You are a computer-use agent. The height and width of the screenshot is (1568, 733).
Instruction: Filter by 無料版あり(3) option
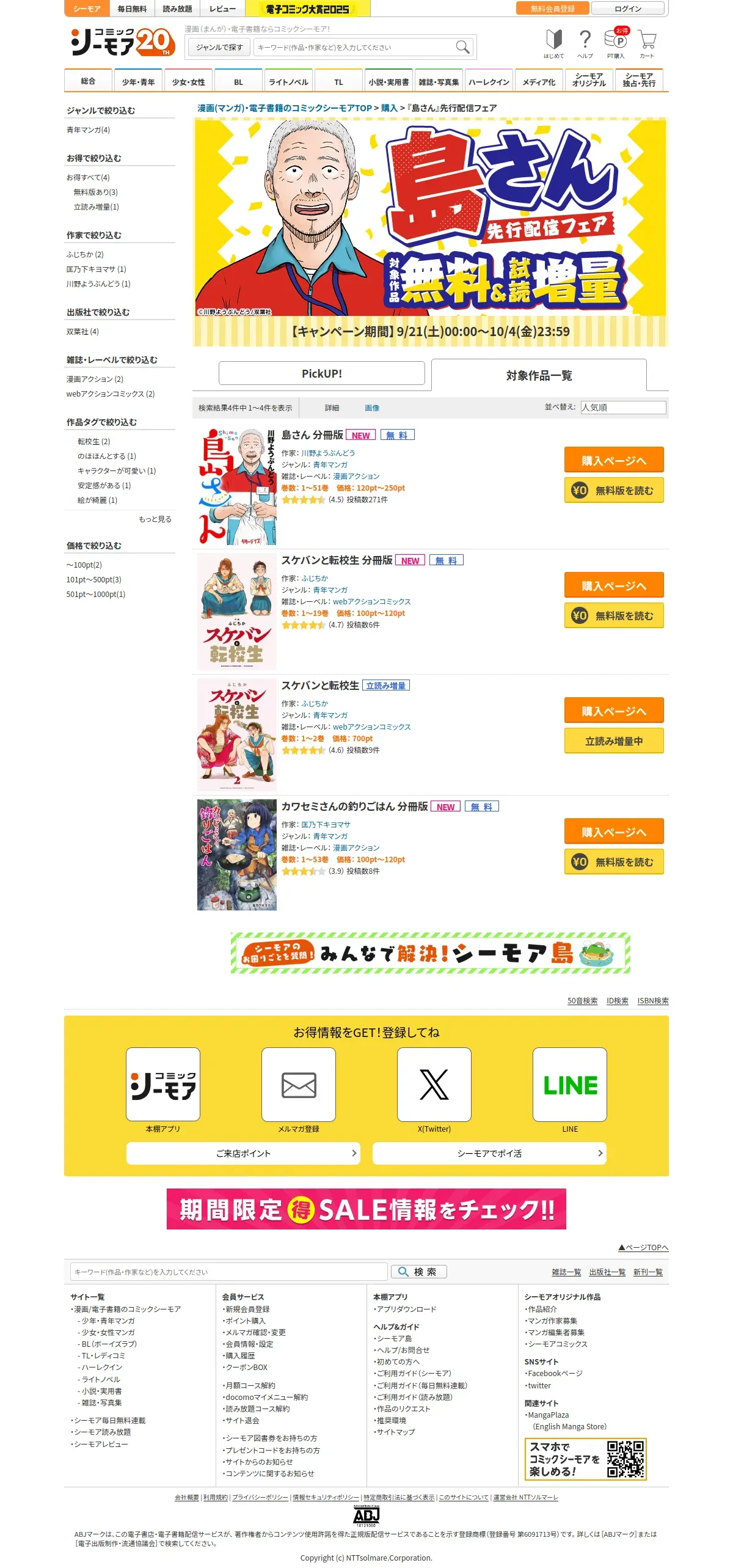coord(96,192)
